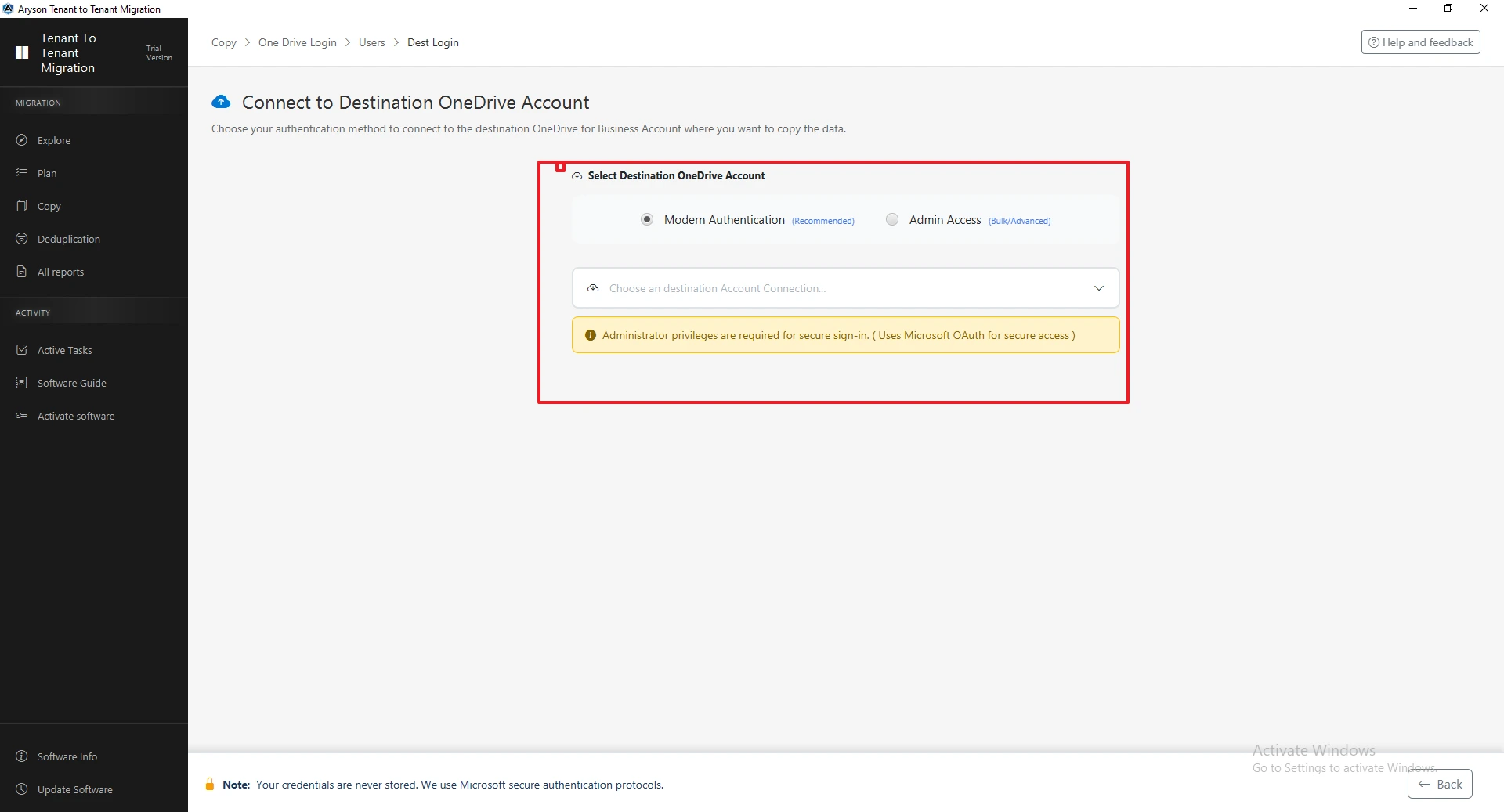1504x812 pixels.
Task: Click the Active Tasks checkmark icon
Action: [x=22, y=350]
